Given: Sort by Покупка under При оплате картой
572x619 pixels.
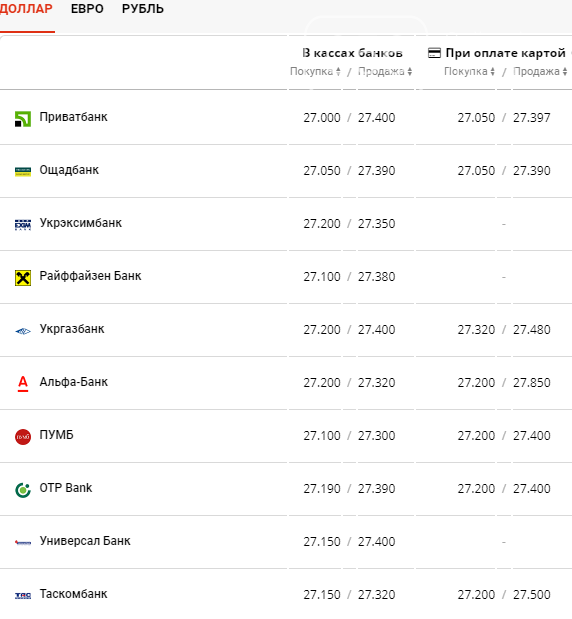Looking at the screenshot, I should [469, 71].
